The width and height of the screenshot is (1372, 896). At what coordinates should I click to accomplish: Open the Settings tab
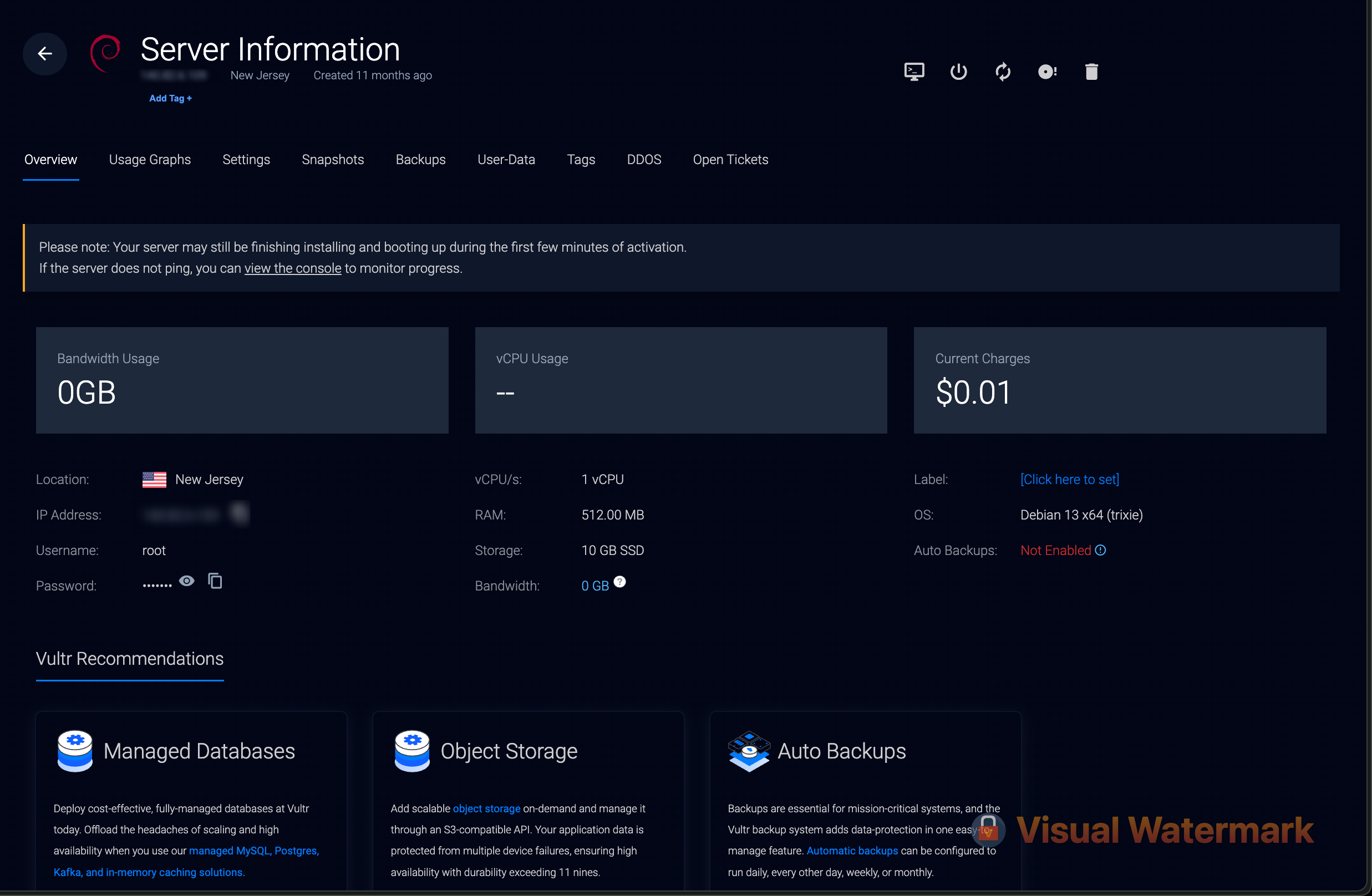[x=246, y=160]
